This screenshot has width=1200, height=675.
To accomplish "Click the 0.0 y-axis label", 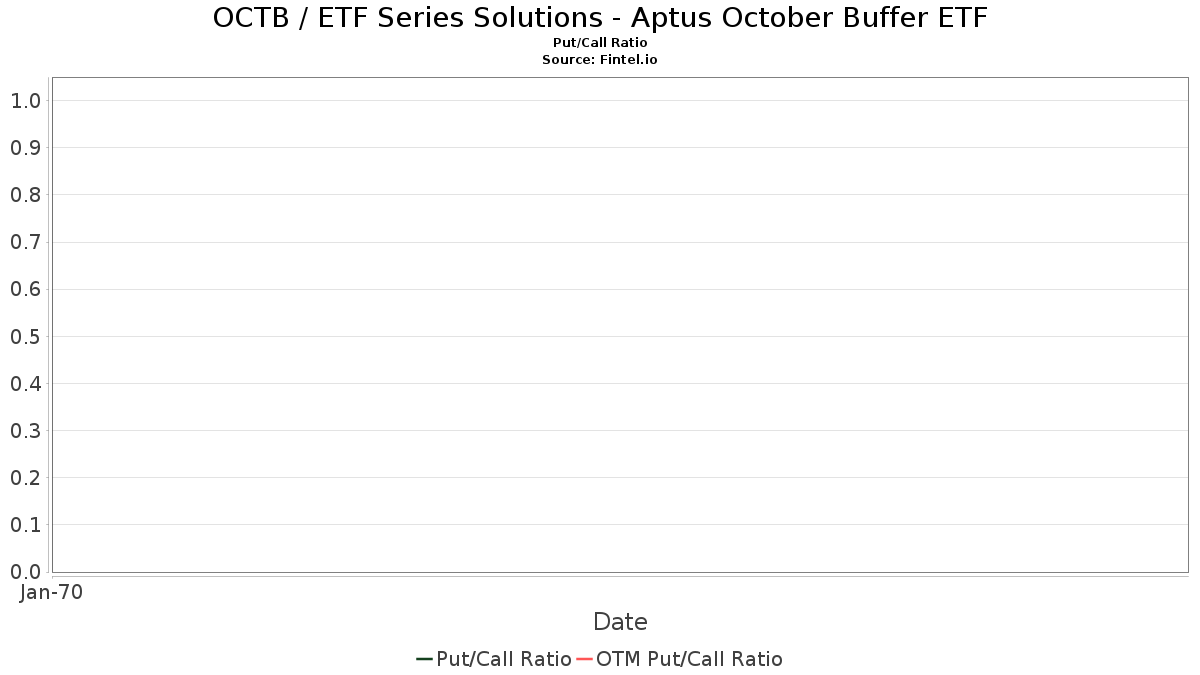I will tap(25, 572).
